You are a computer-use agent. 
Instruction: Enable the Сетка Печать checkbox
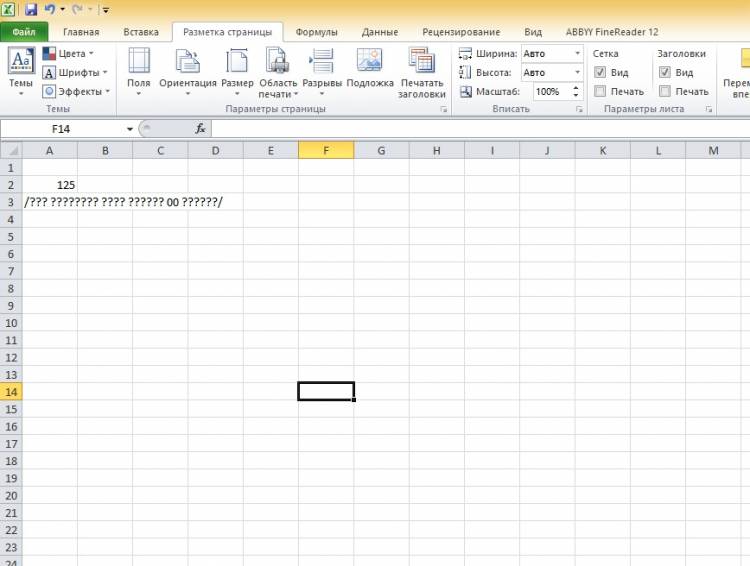tap(600, 91)
